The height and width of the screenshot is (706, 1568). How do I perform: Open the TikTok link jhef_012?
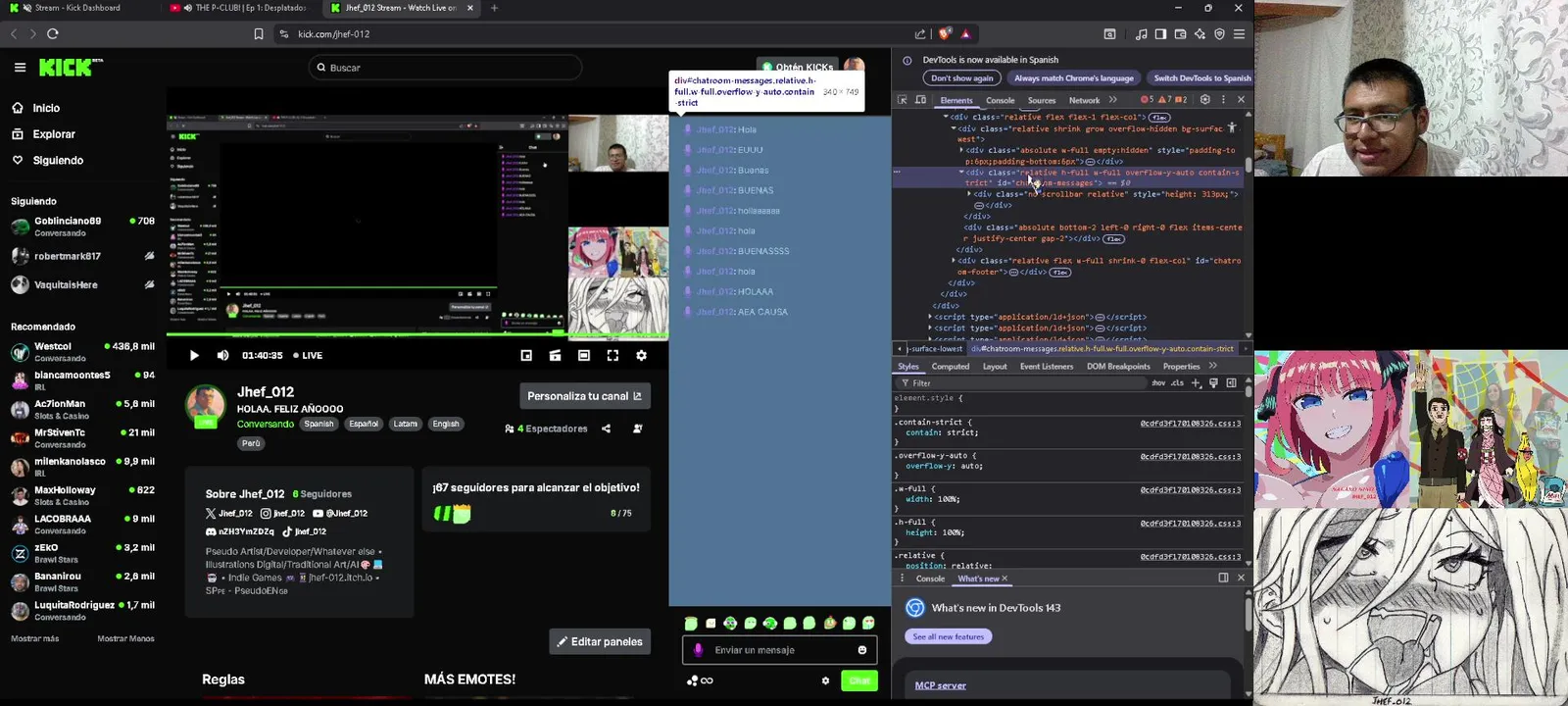pyautogui.click(x=304, y=531)
